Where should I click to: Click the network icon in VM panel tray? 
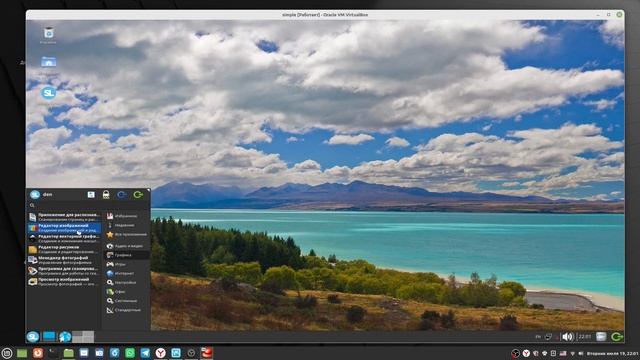click(x=549, y=337)
